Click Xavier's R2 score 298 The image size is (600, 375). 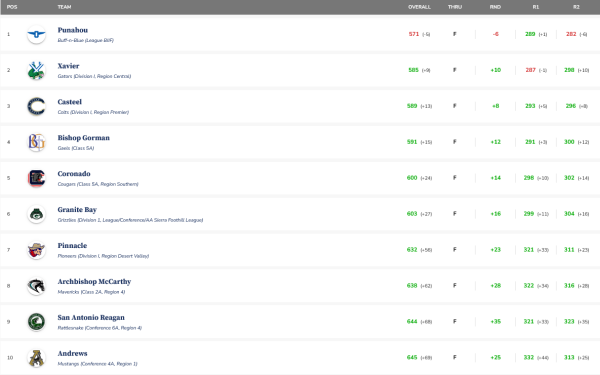tap(569, 70)
